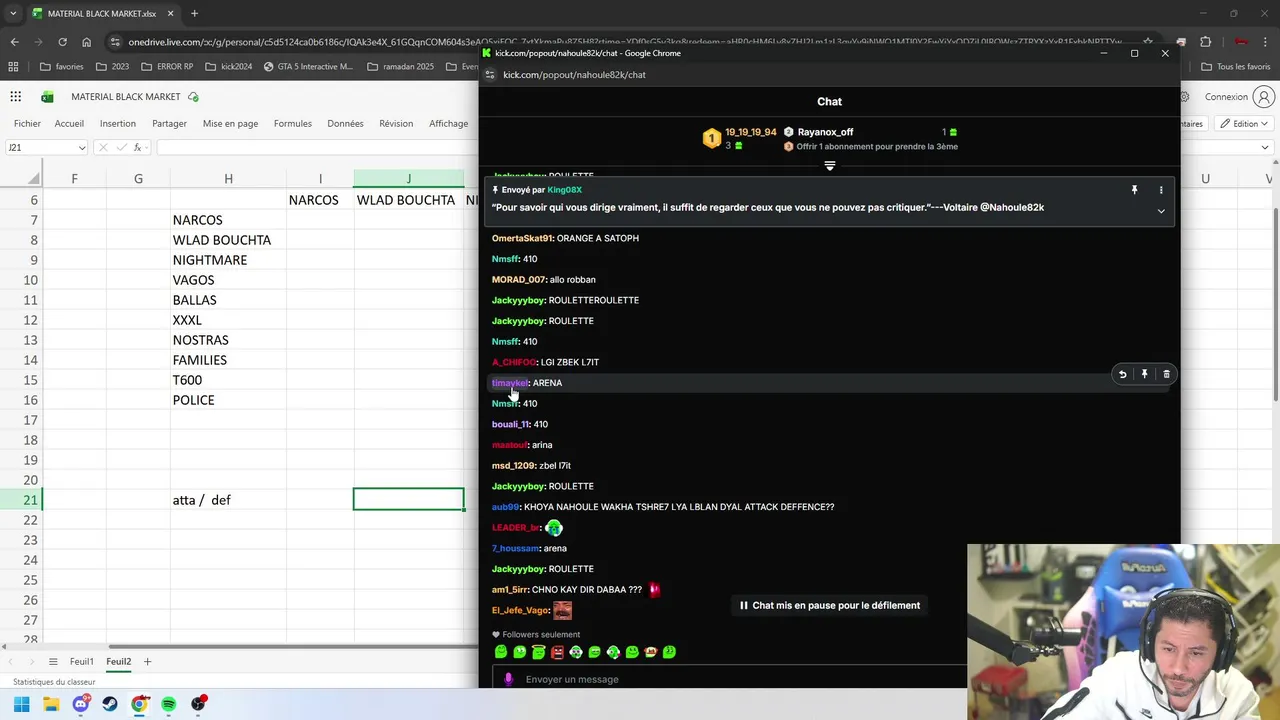
Task: Click the Rayanox_off leaderboard name
Action: click(x=825, y=132)
